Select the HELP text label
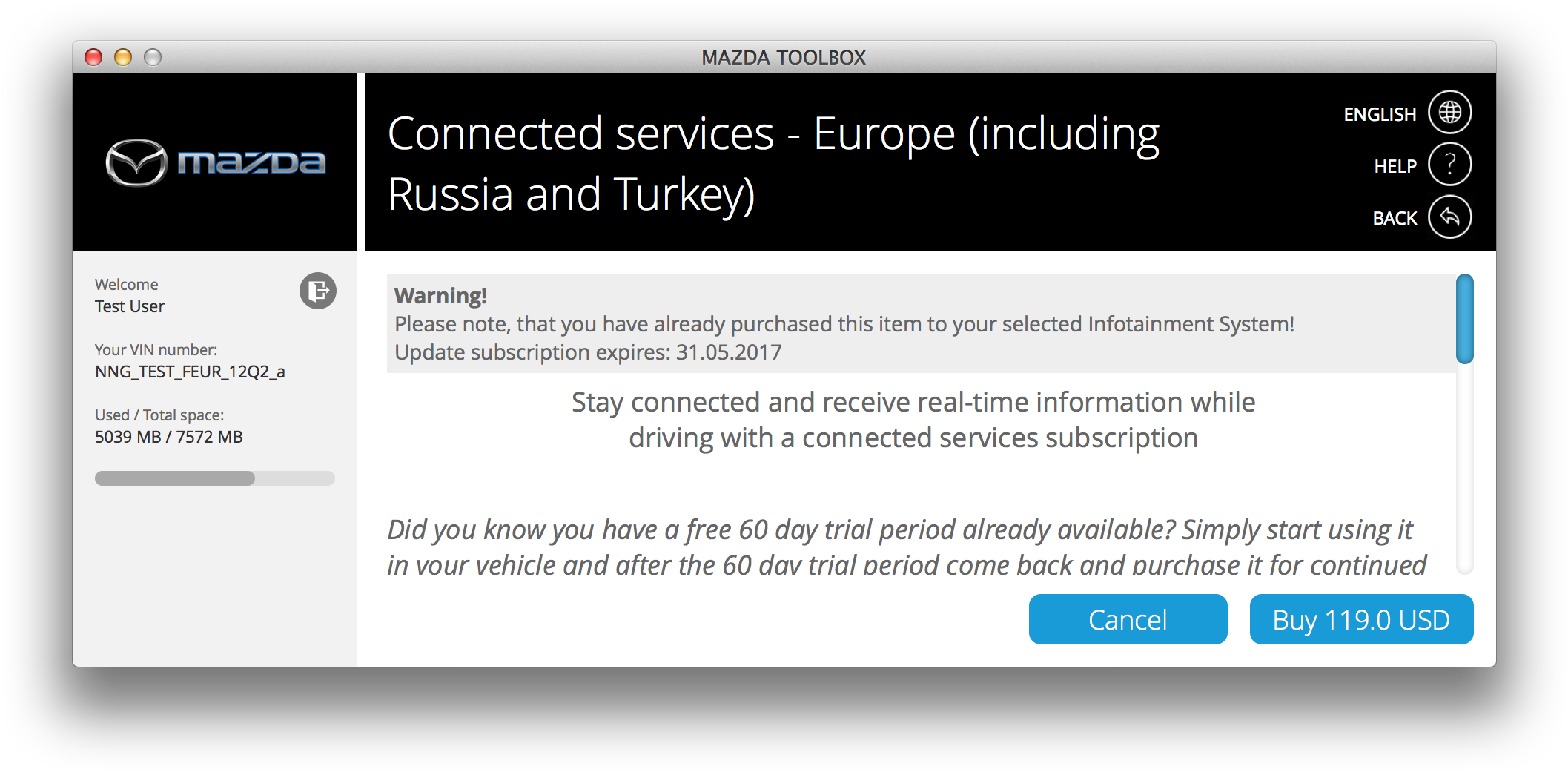Viewport: 1568px width, 772px height. (x=1395, y=166)
